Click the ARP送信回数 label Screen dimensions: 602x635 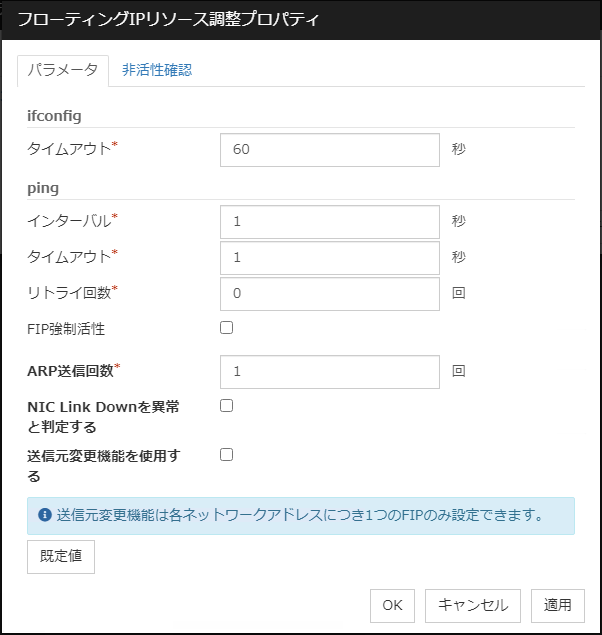pos(71,371)
